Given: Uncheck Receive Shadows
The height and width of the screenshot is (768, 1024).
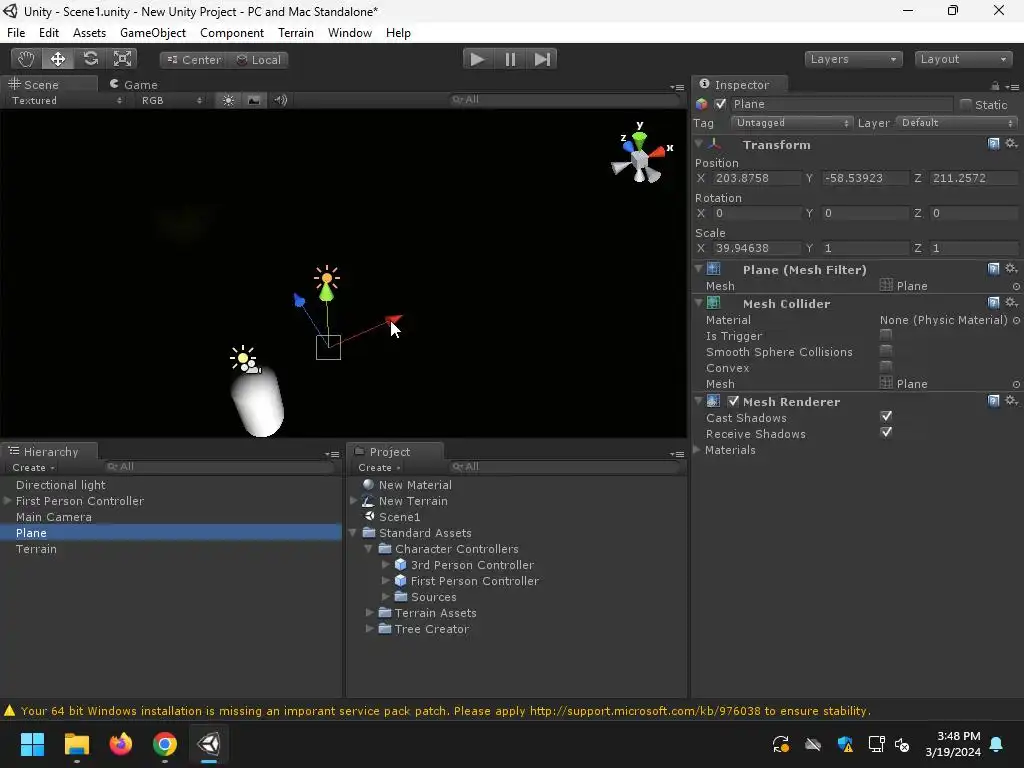Looking at the screenshot, I should [x=886, y=432].
